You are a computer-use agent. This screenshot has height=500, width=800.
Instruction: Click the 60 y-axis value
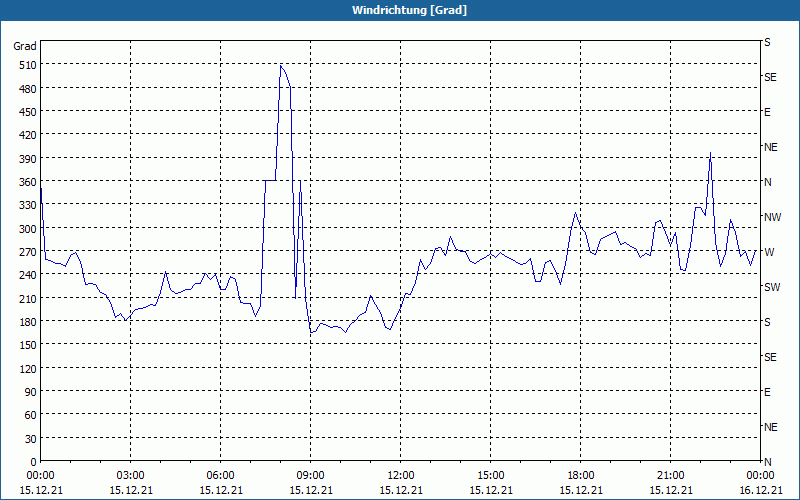31,415
